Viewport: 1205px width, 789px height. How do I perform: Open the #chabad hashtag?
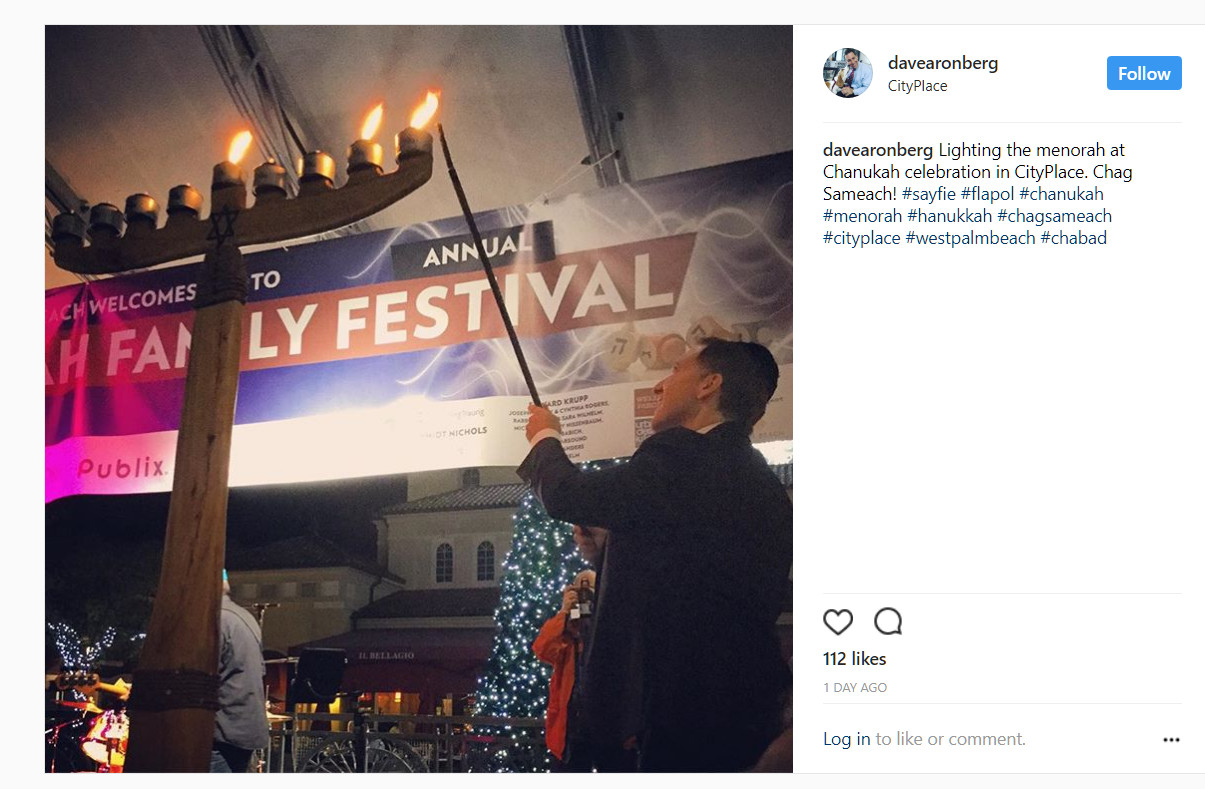[1073, 238]
